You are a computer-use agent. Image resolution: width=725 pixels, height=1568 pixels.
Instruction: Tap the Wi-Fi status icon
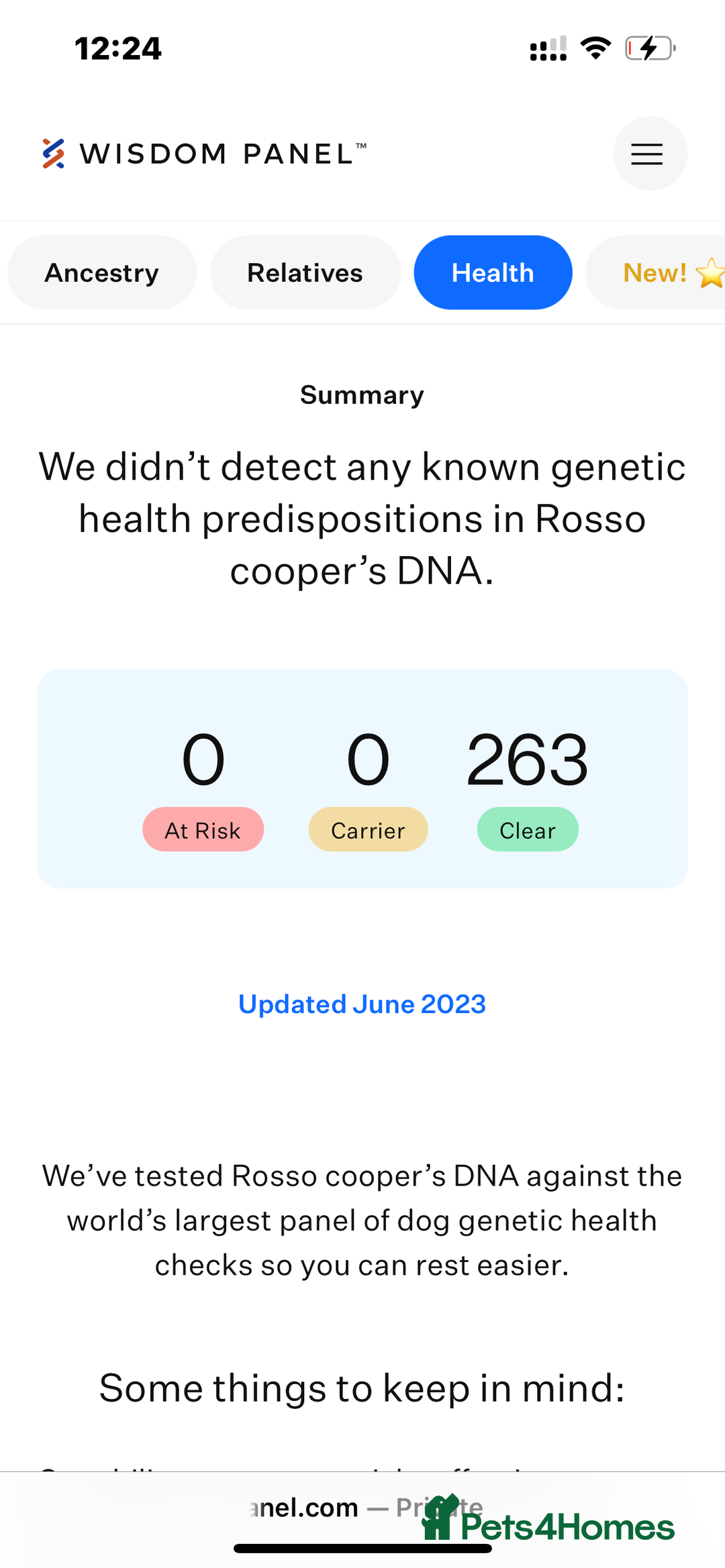(595, 48)
